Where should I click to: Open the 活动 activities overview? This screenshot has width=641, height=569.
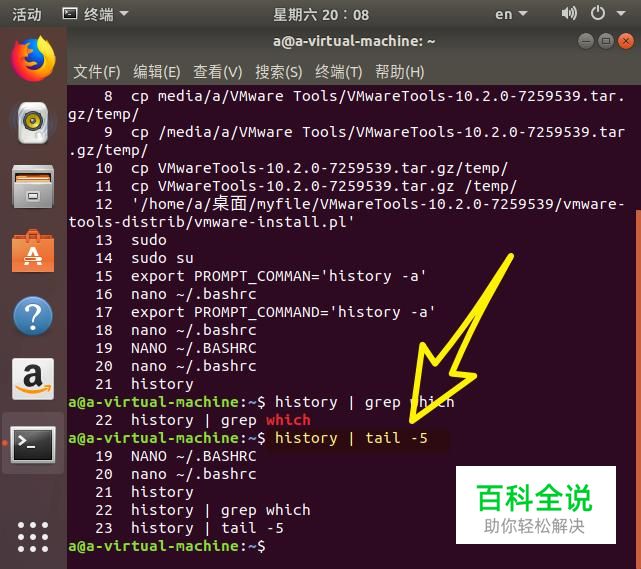pos(27,15)
